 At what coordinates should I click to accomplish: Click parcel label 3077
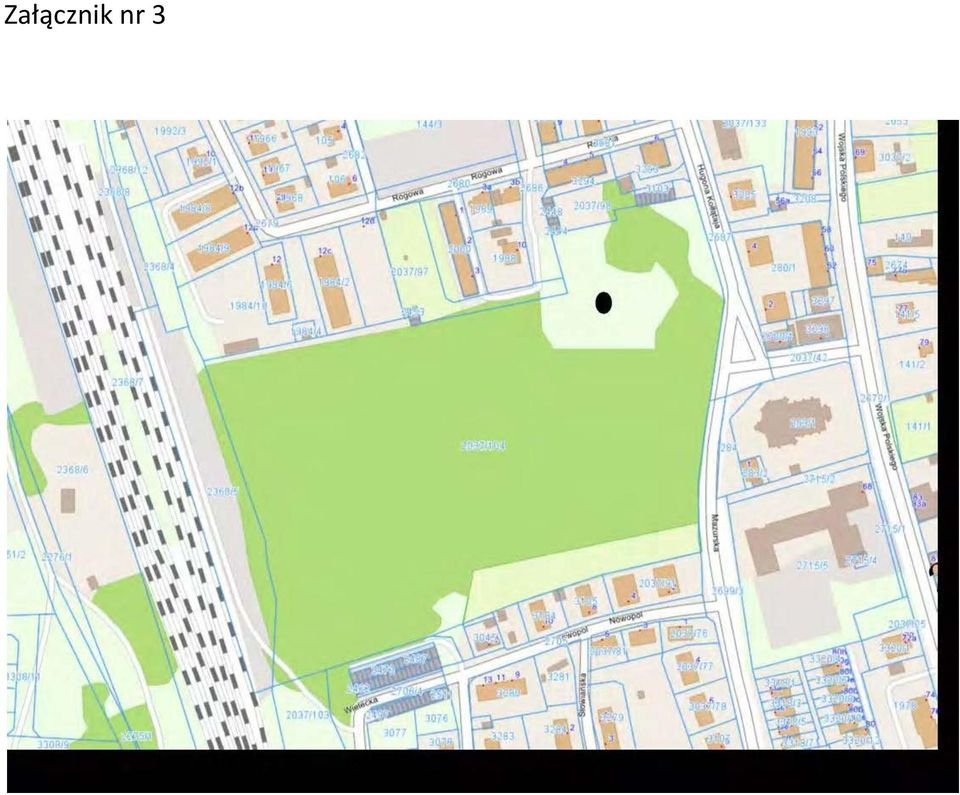click(x=394, y=732)
